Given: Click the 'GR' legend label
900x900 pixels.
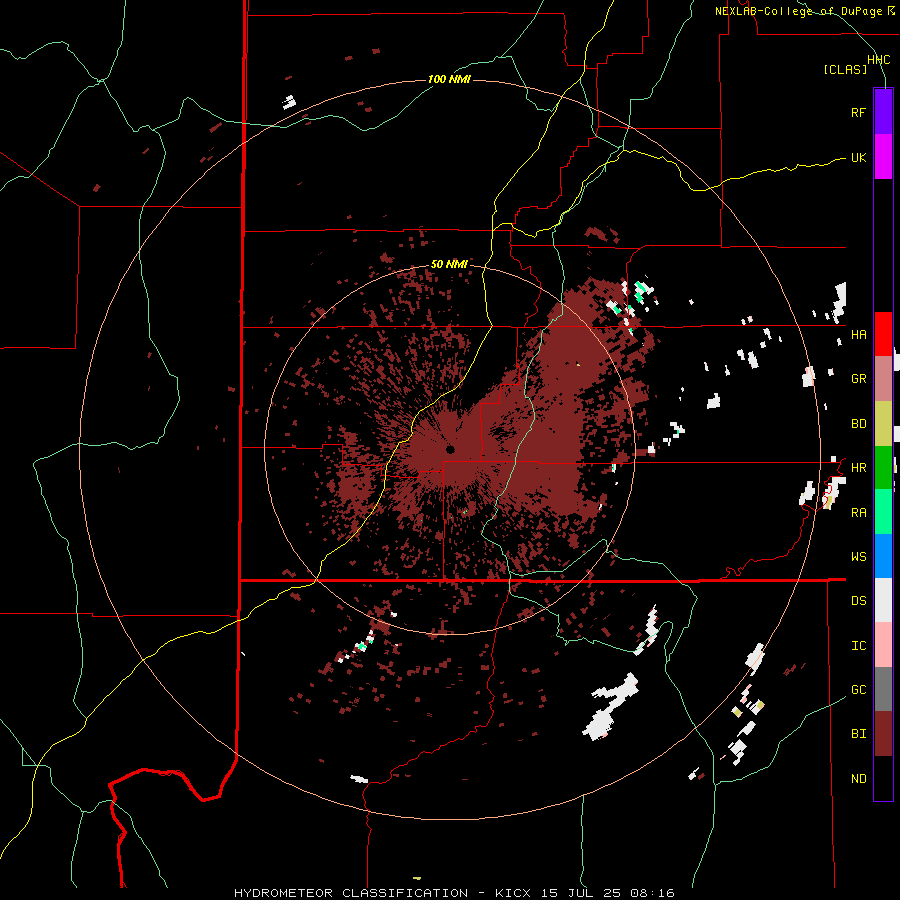Looking at the screenshot, I should (x=858, y=379).
